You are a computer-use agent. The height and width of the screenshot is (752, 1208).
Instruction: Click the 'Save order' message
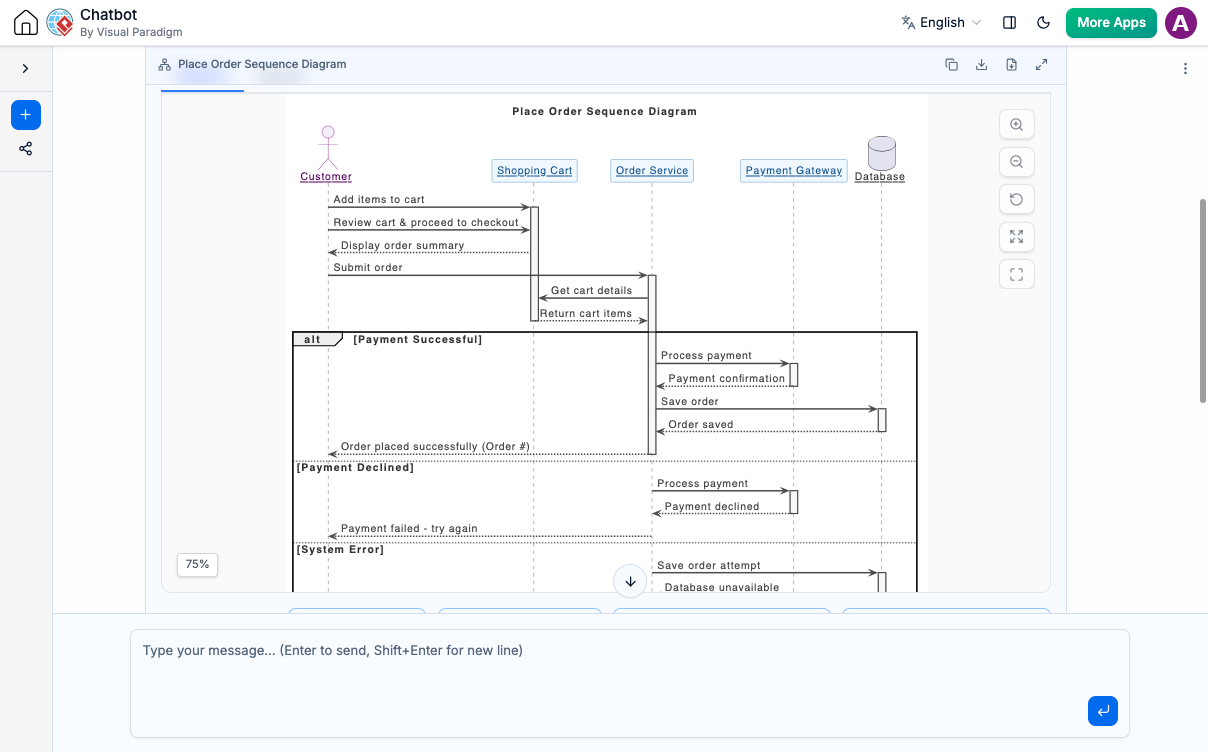tap(690, 402)
